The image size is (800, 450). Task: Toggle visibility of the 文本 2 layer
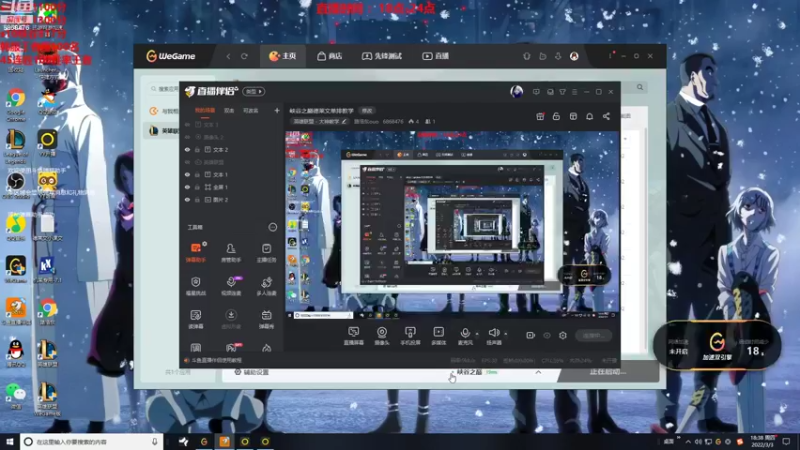click(x=187, y=149)
